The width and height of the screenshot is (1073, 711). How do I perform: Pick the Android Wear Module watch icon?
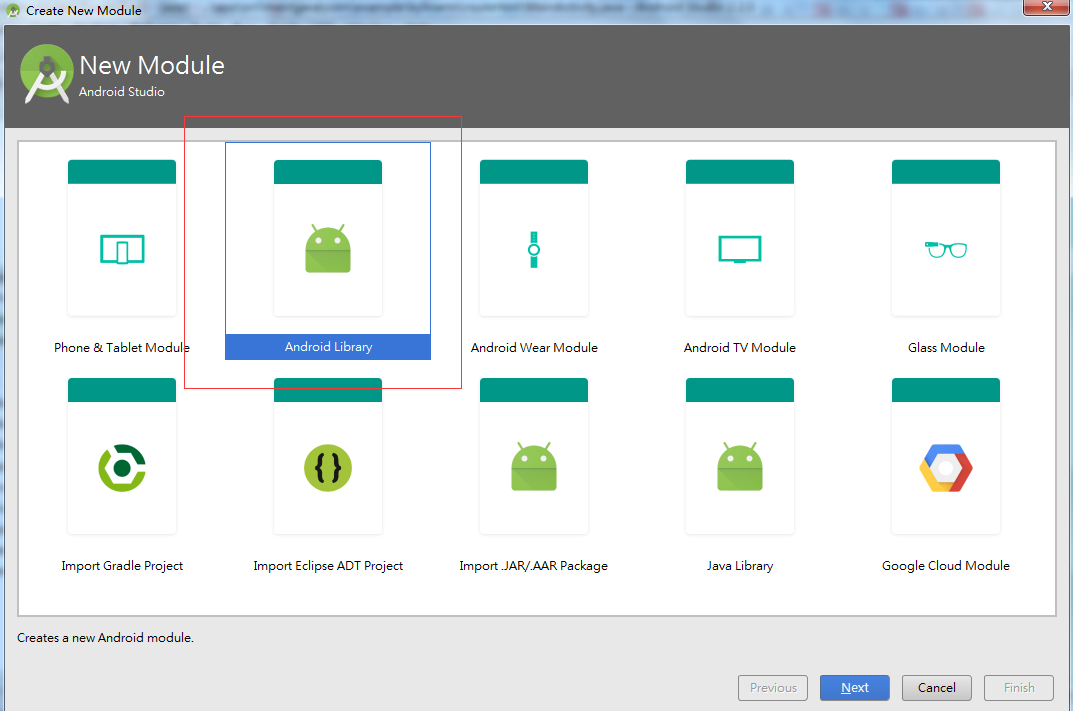click(x=534, y=249)
